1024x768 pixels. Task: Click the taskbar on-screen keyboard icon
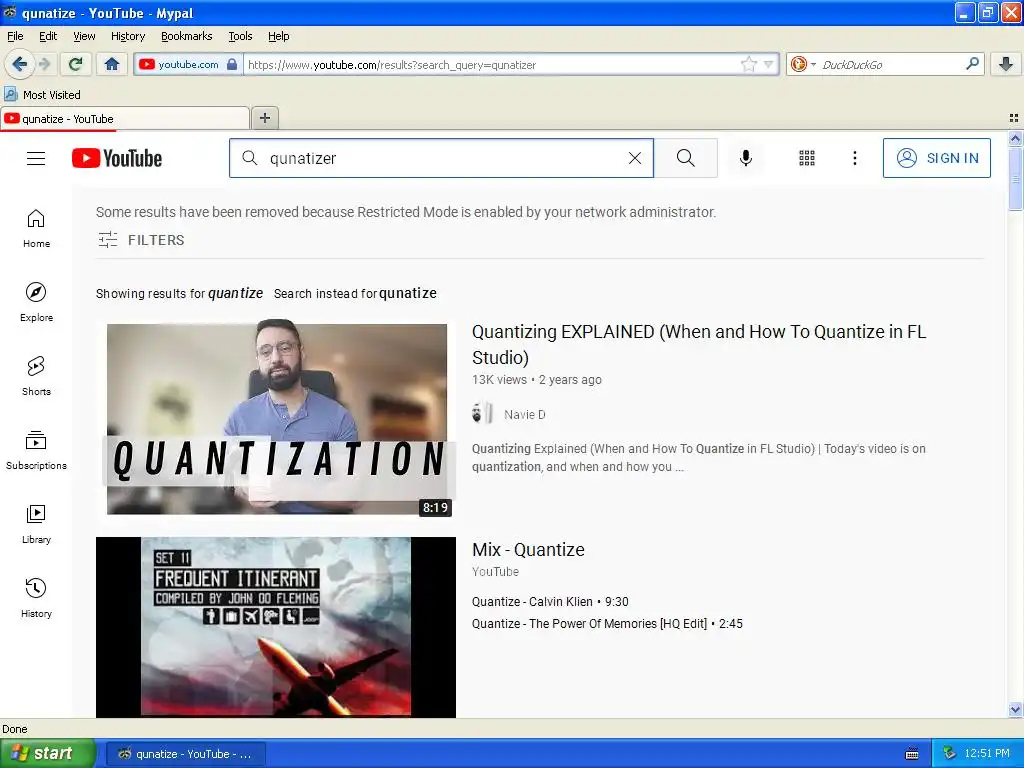pos(912,754)
